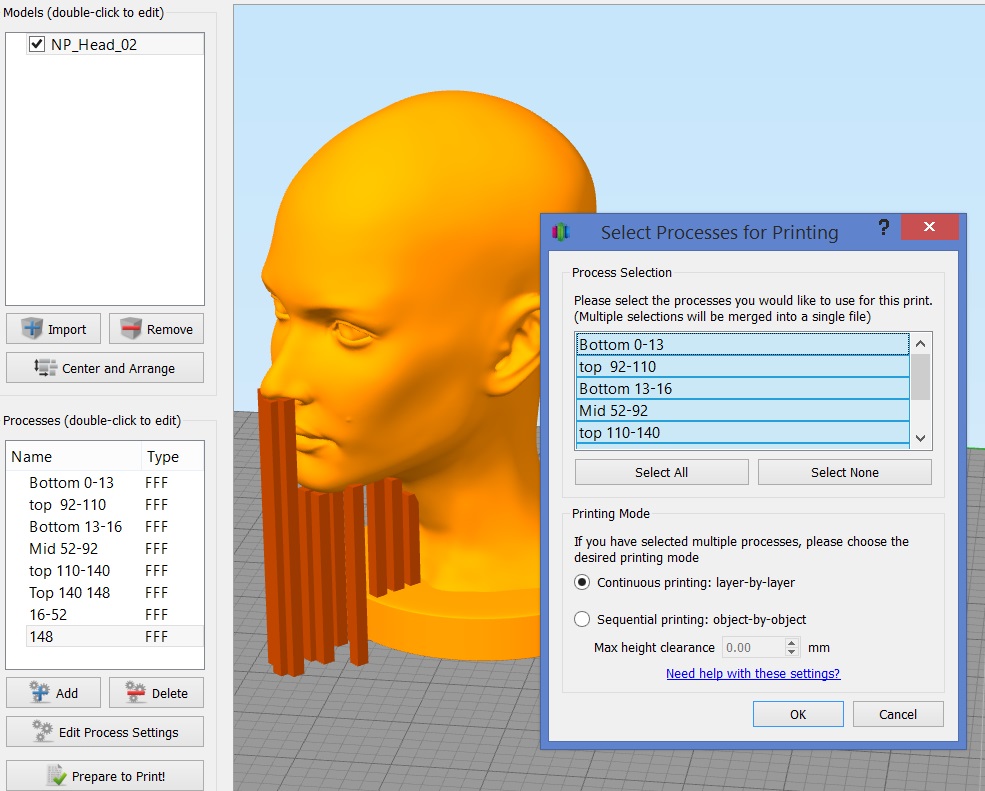Image resolution: width=985 pixels, height=791 pixels.
Task: Uncheck the NP_Head_02 model checkbox
Action: [x=37, y=44]
